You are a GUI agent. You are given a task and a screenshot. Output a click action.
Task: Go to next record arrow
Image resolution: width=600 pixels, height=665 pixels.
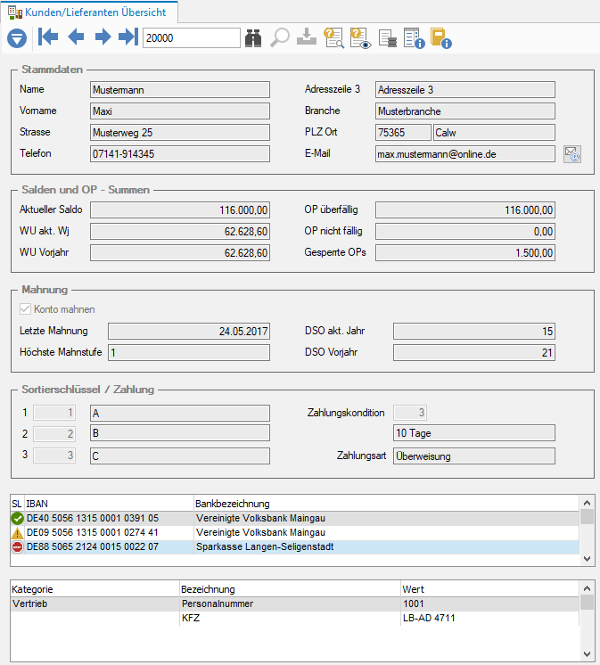coord(103,37)
